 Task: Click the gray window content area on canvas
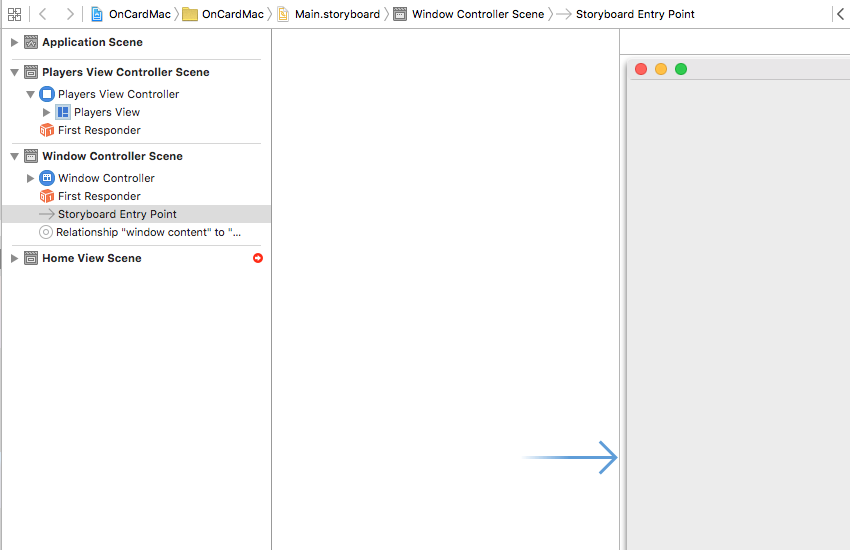738,315
